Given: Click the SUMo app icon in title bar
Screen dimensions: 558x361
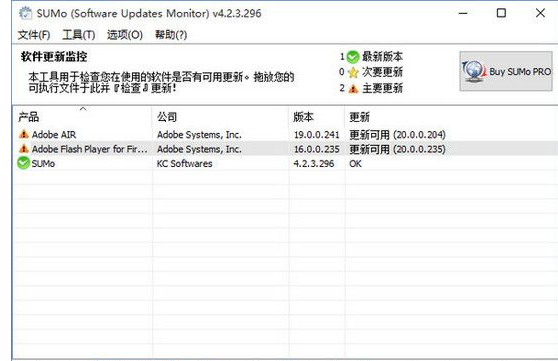Looking at the screenshot, I should [x=25, y=13].
